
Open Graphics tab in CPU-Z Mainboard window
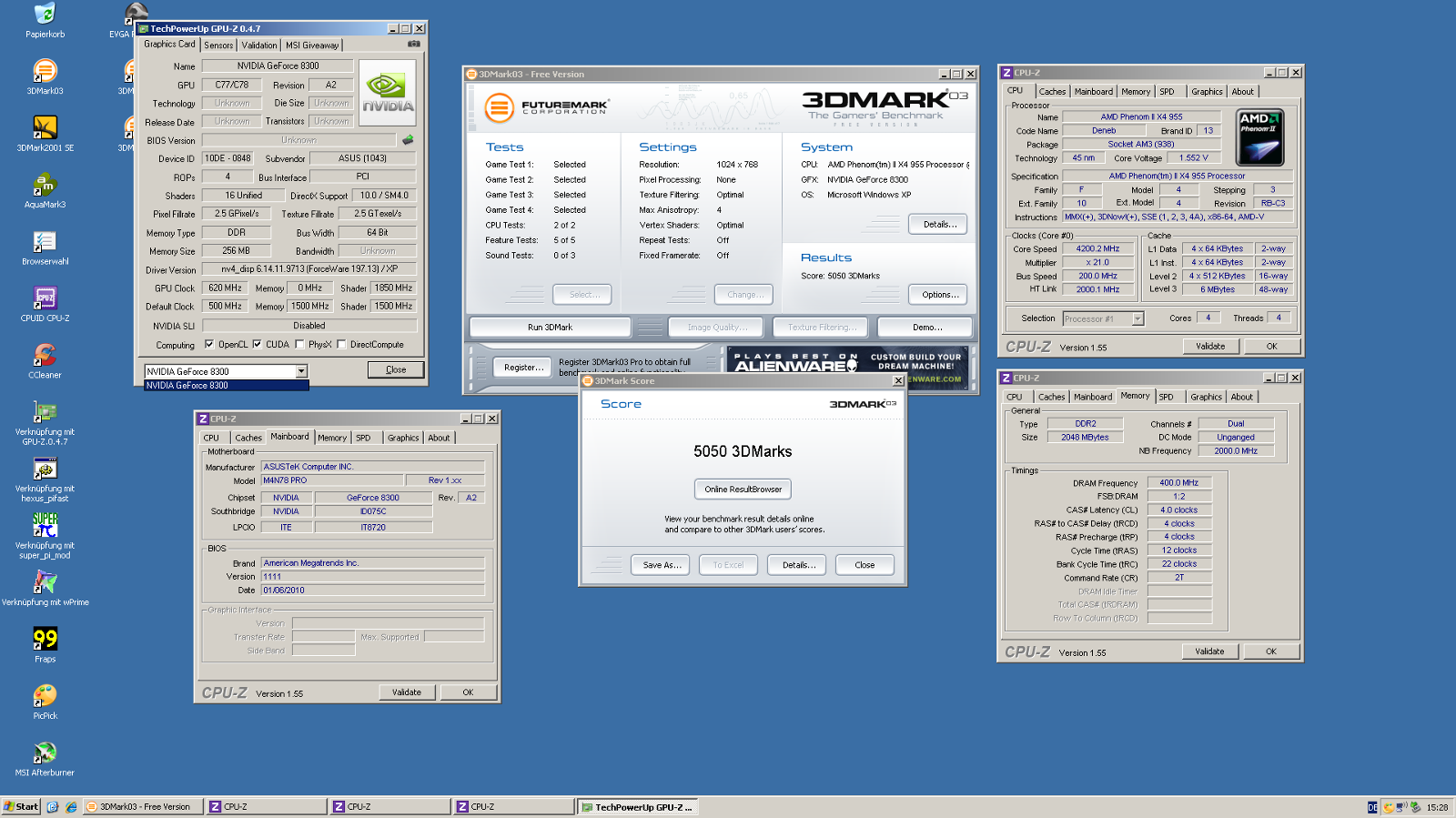click(x=403, y=438)
